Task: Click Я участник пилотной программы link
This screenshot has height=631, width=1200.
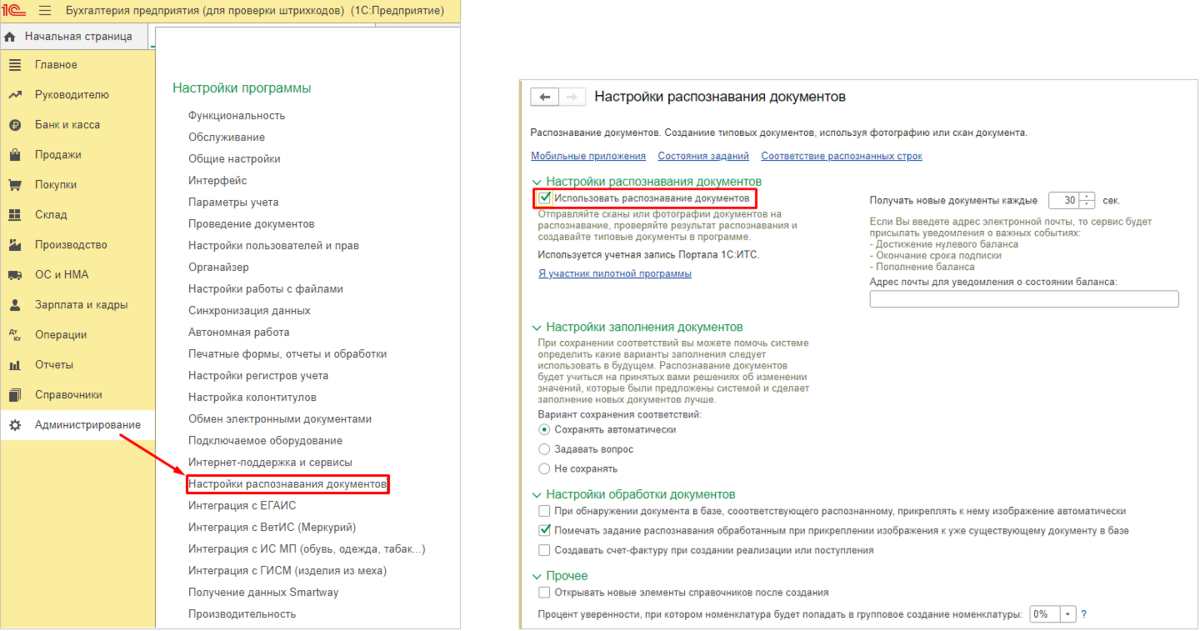Action: coord(614,274)
